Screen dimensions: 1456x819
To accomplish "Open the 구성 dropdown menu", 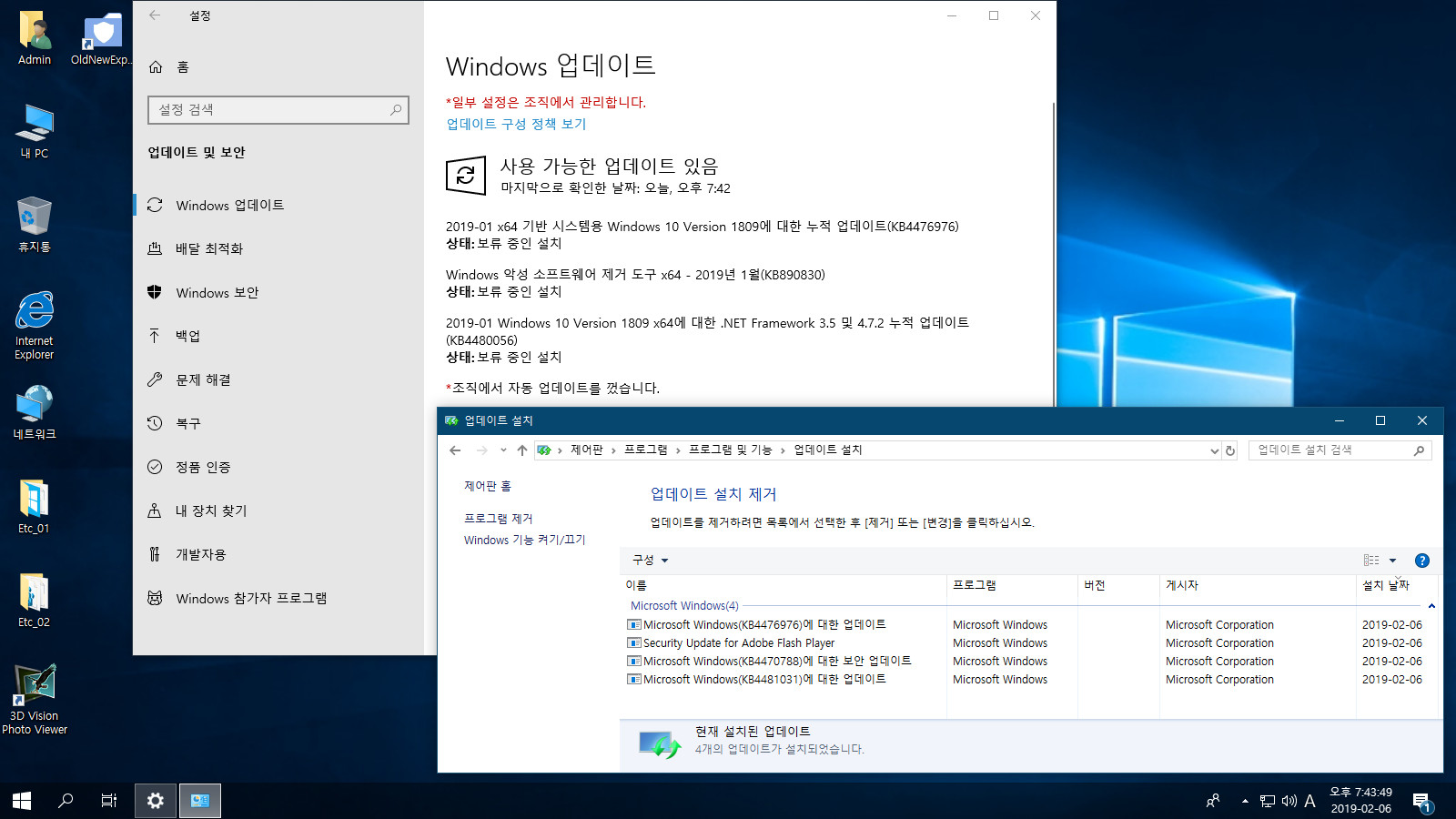I will point(650,560).
